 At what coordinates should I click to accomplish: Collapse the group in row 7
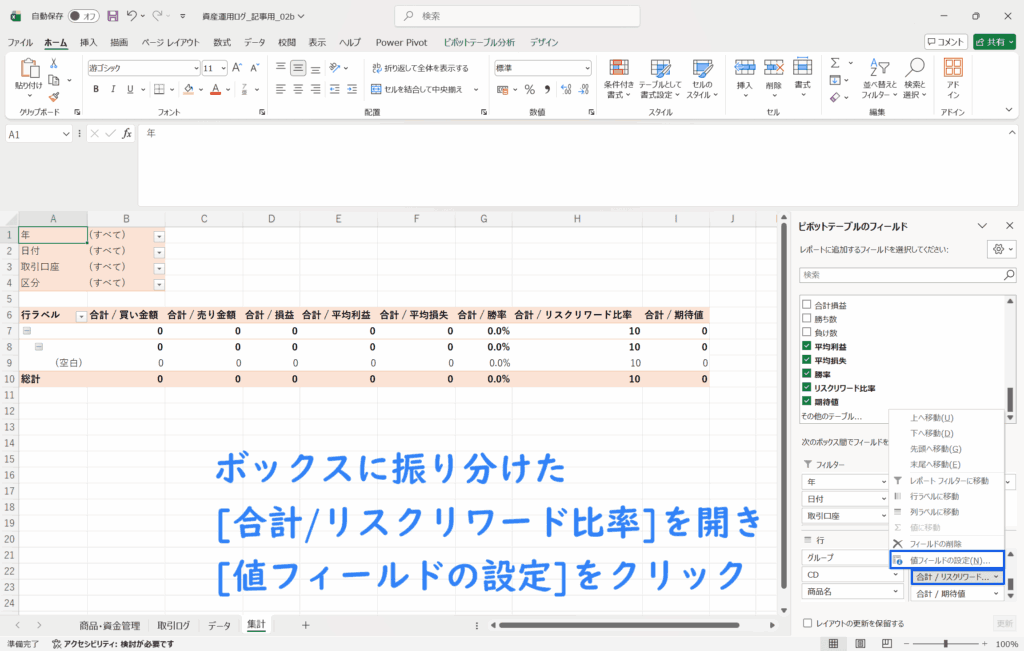click(27, 331)
